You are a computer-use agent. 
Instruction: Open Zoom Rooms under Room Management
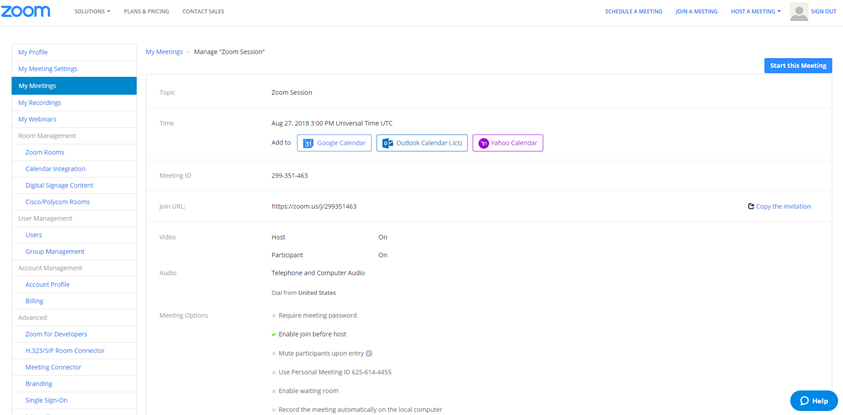[x=45, y=152]
